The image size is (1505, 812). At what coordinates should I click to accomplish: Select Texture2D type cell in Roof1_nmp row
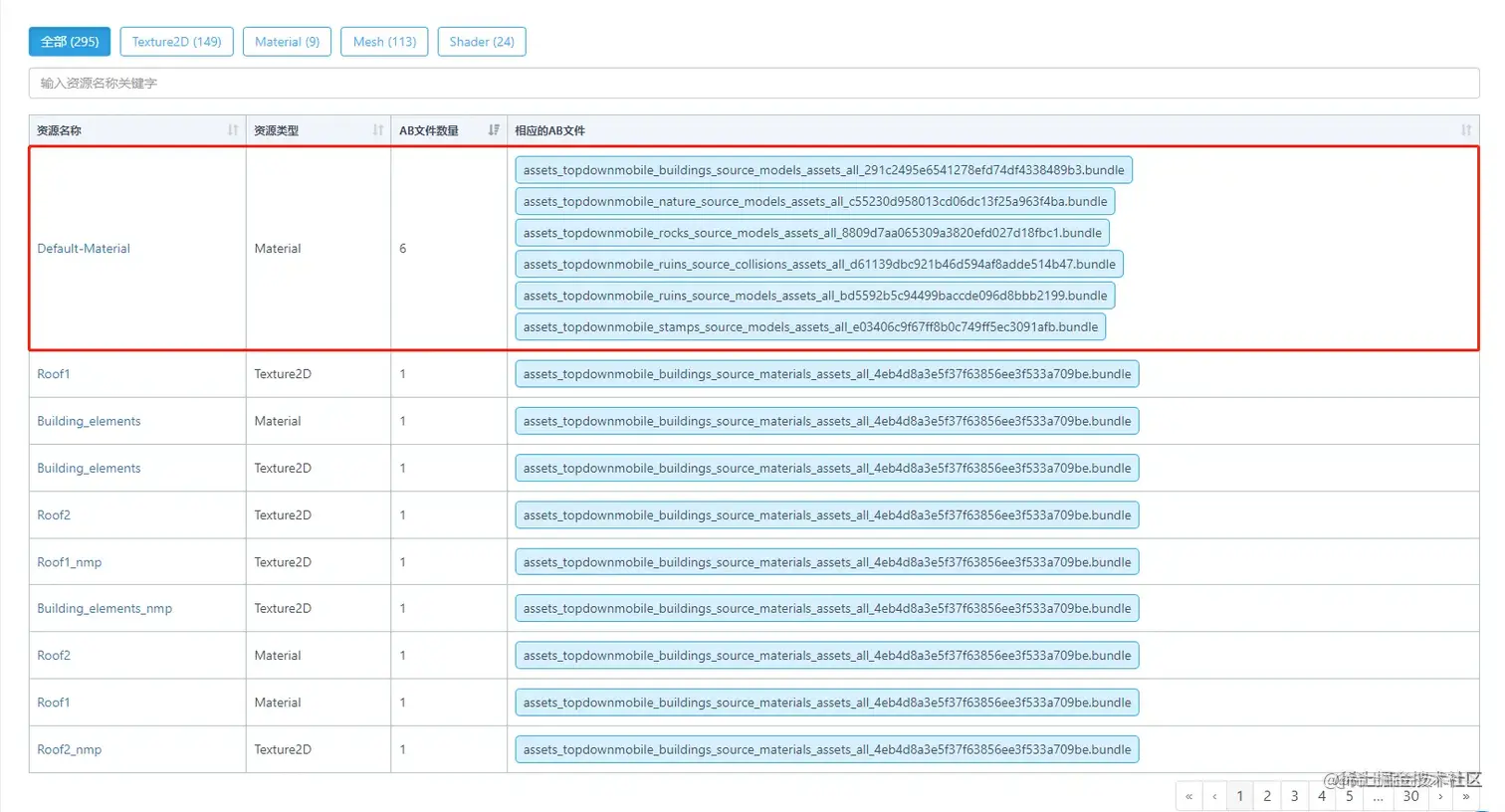click(x=319, y=562)
